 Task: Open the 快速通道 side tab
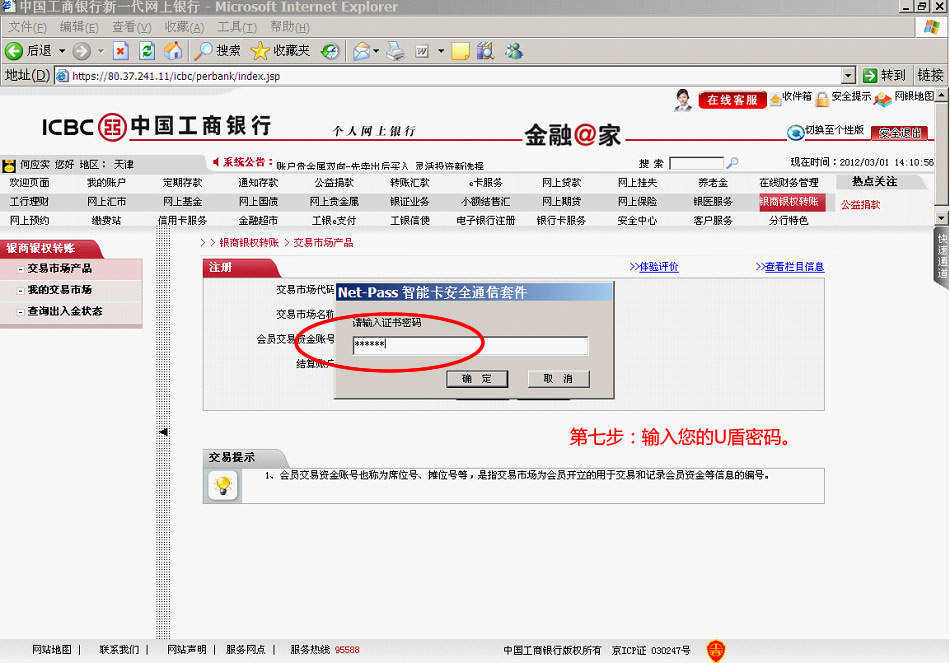click(x=941, y=257)
